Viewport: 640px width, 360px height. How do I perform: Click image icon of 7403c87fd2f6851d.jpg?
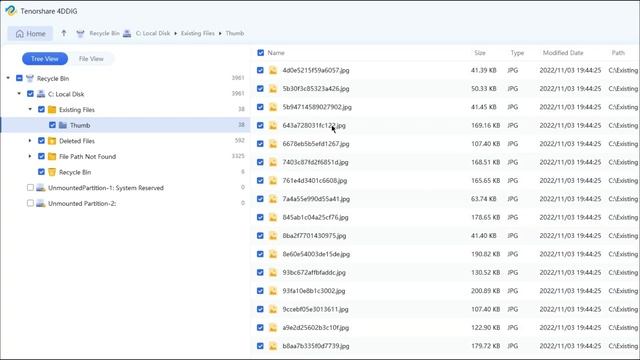(x=273, y=162)
